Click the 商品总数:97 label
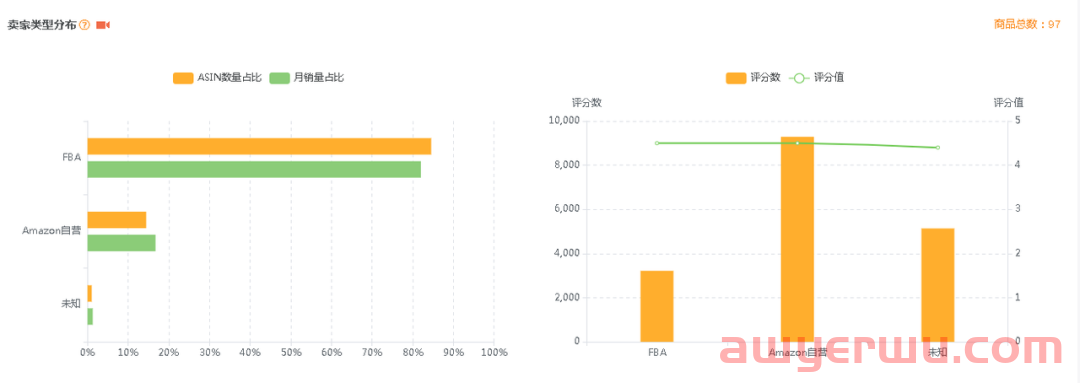1080x383 pixels. (1028, 25)
